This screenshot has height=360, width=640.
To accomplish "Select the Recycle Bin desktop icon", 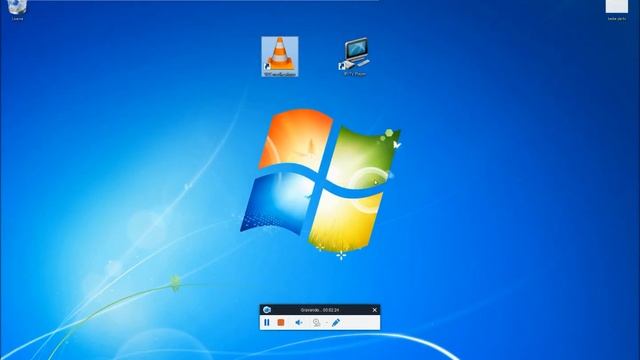I will 17,10.
